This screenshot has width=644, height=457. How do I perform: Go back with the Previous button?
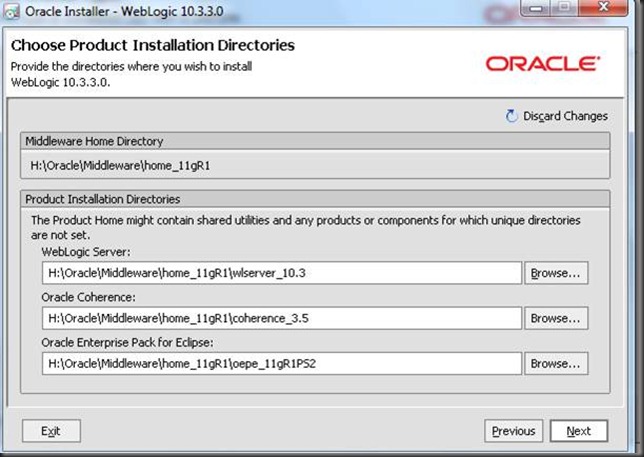[x=513, y=431]
